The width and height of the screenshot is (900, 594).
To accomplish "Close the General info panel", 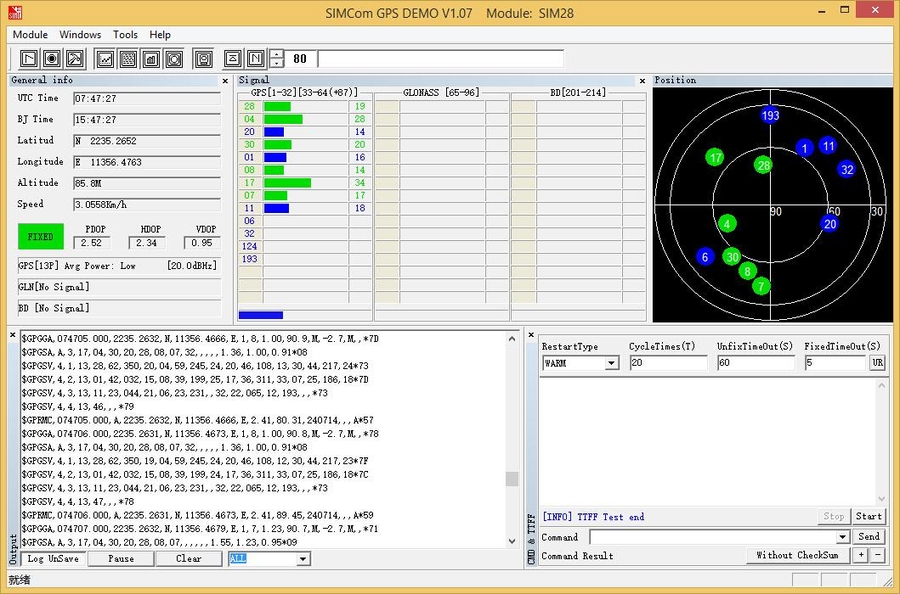I will pos(225,81).
